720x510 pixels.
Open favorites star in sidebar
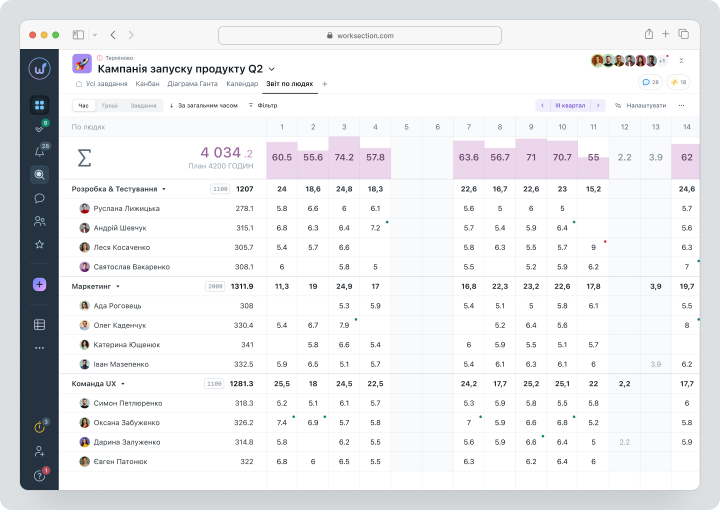[x=39, y=244]
